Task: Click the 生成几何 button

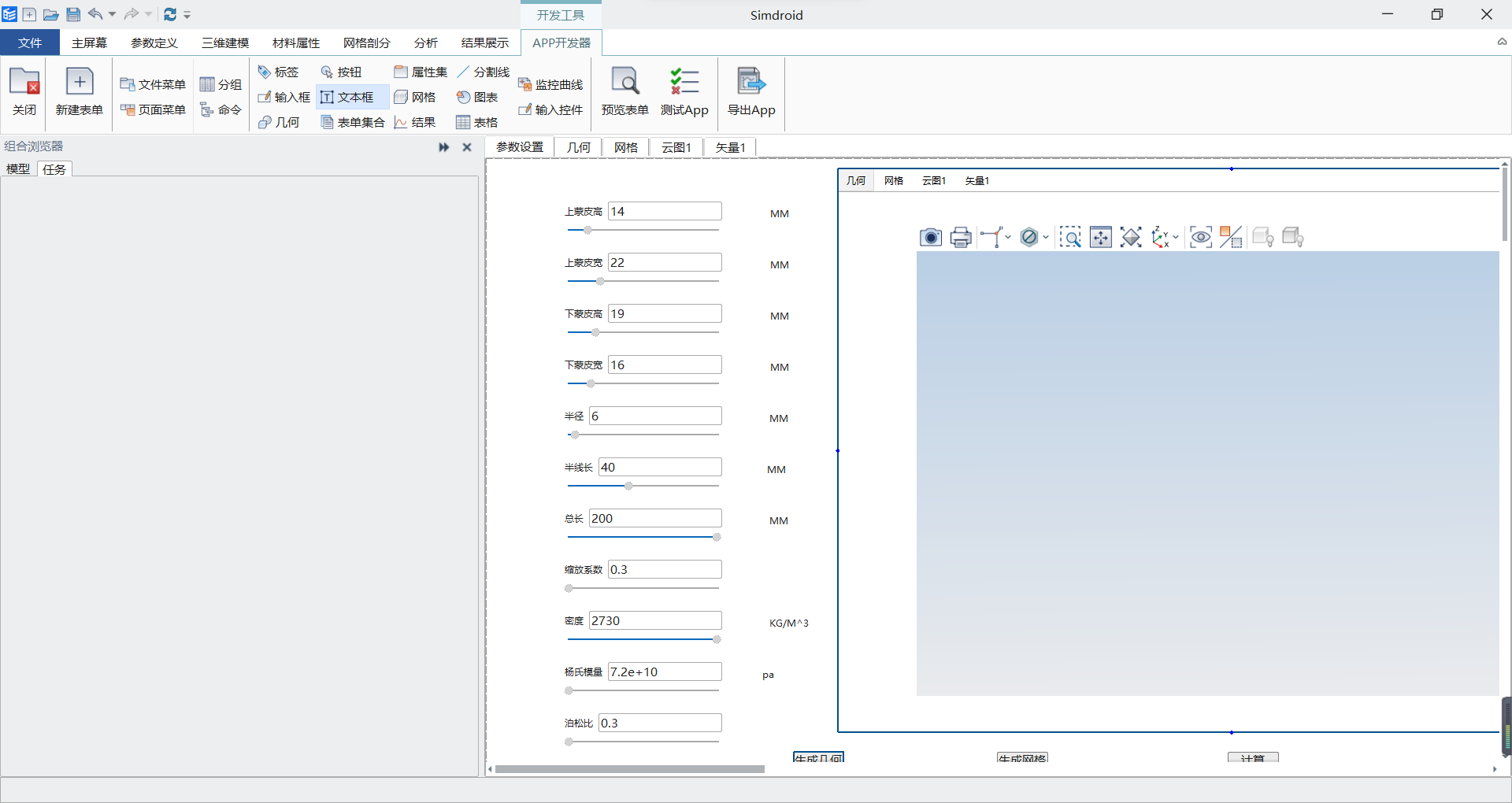Action: (818, 757)
